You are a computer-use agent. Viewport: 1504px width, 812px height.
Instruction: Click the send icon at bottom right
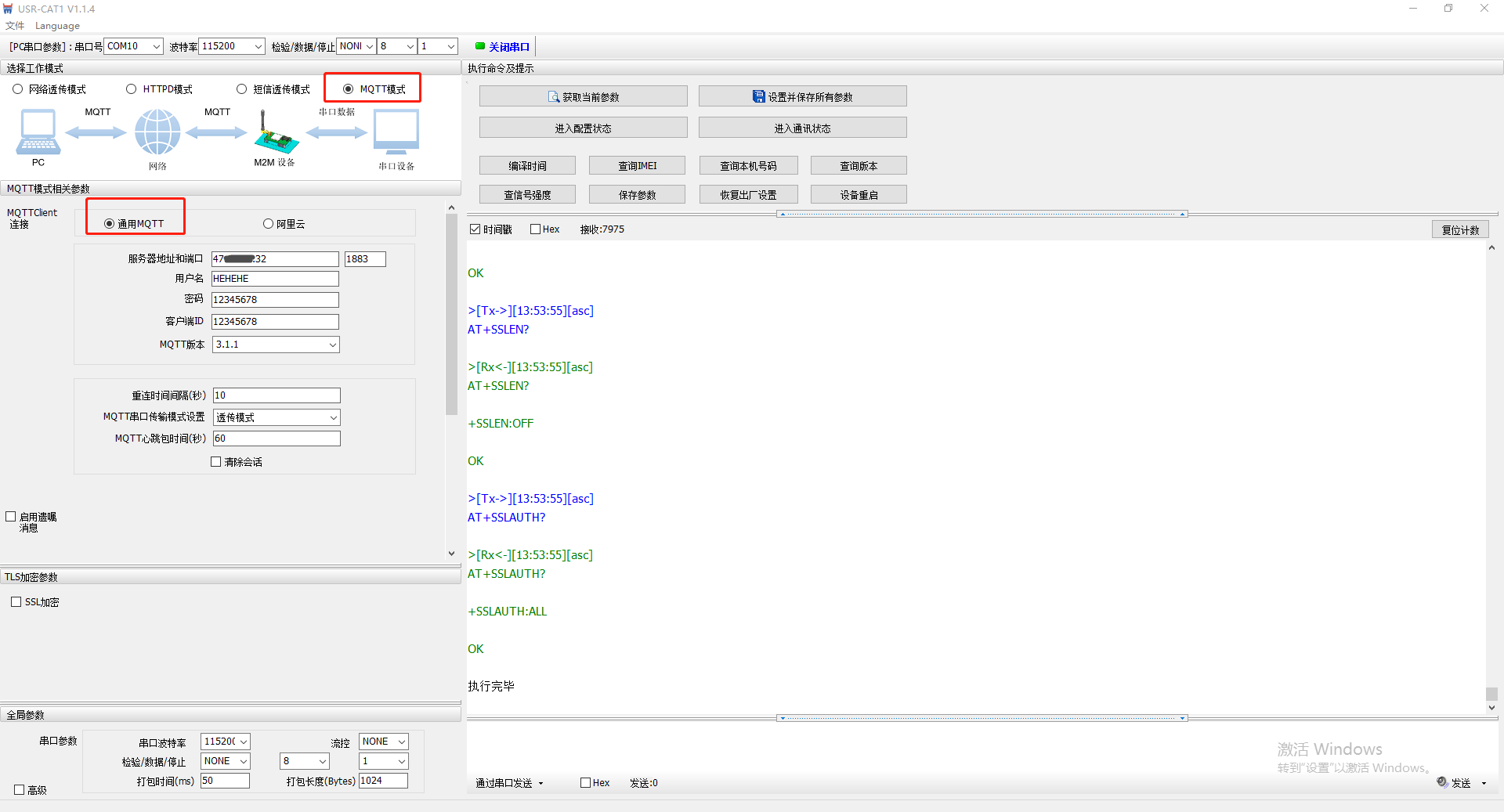(1442, 781)
